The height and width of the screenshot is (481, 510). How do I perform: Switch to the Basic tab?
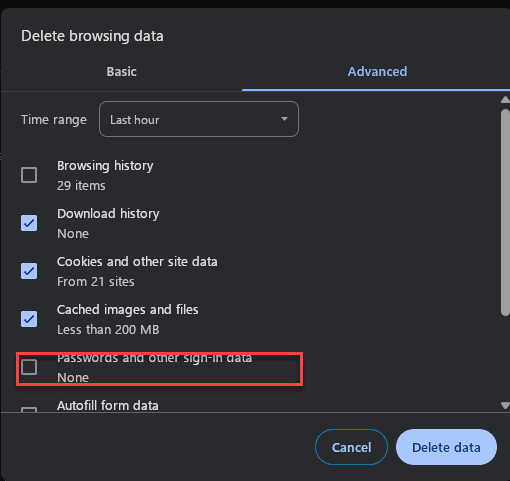pyautogui.click(x=121, y=72)
